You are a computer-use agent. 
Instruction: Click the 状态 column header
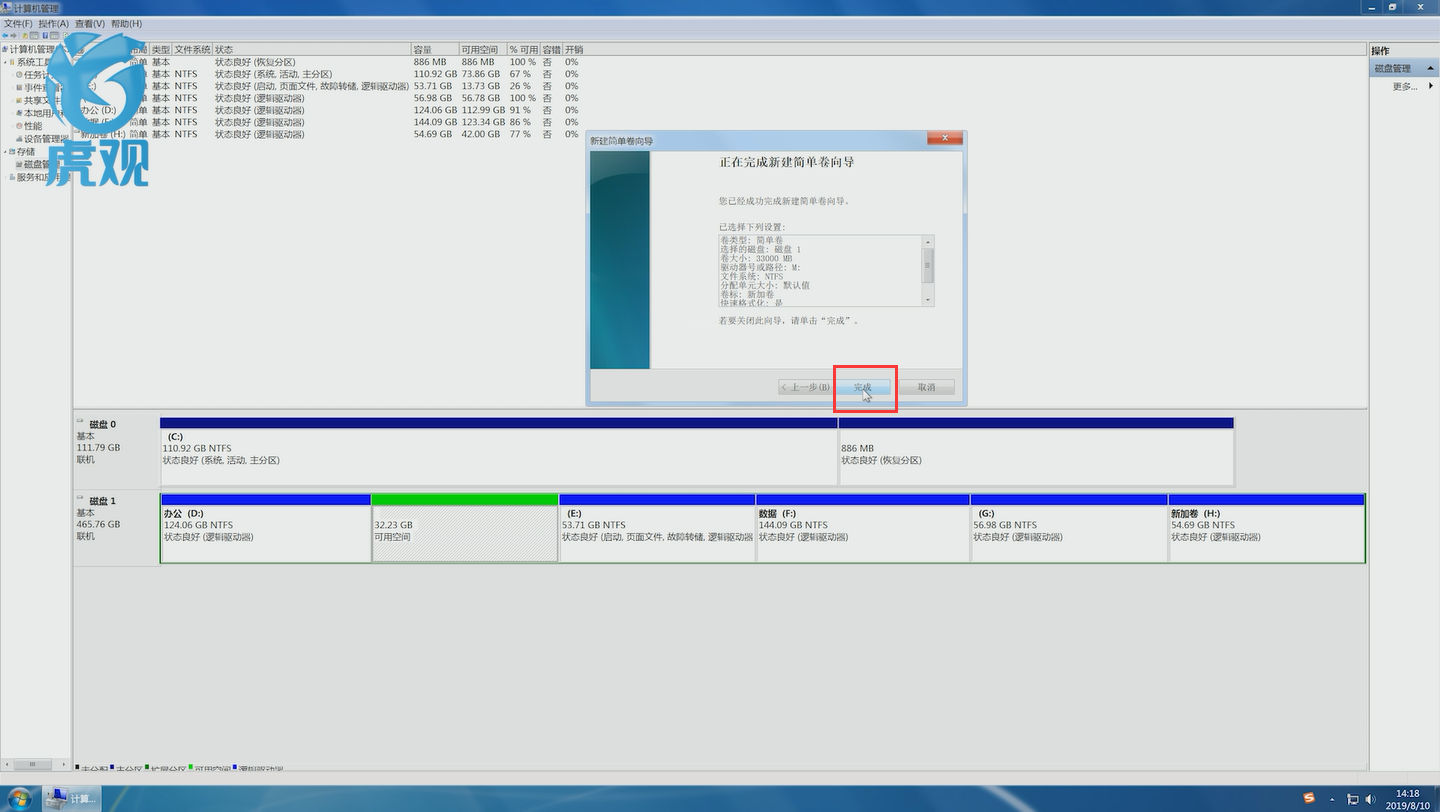[x=311, y=49]
